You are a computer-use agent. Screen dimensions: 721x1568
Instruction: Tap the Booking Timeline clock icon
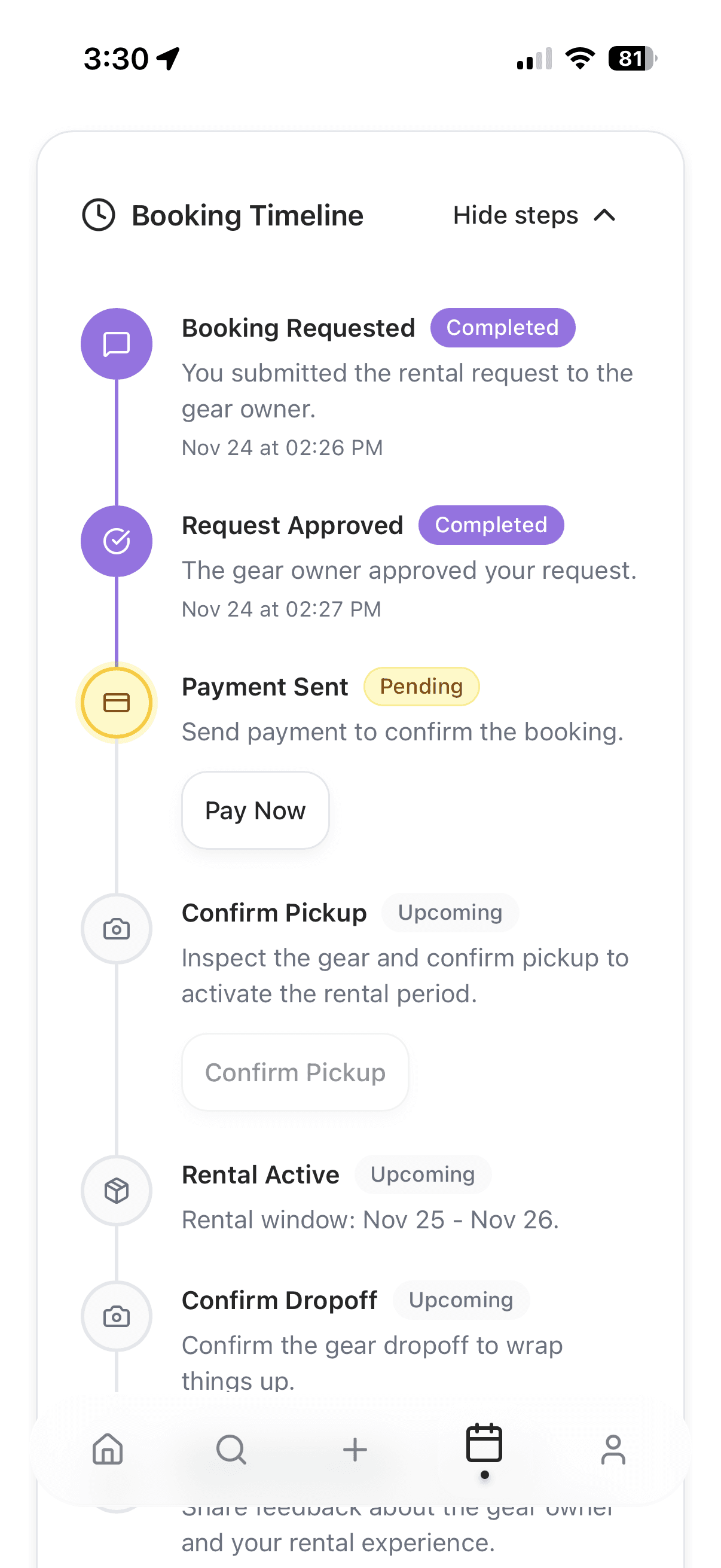(99, 215)
